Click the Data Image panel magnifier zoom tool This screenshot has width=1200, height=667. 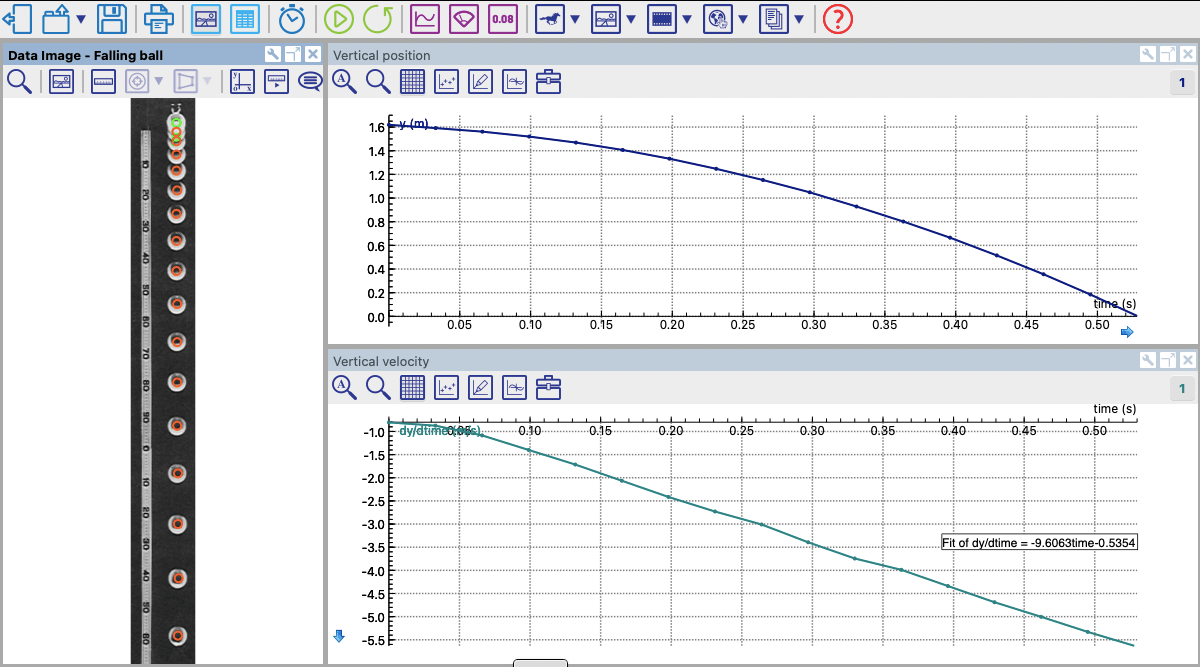(x=19, y=82)
